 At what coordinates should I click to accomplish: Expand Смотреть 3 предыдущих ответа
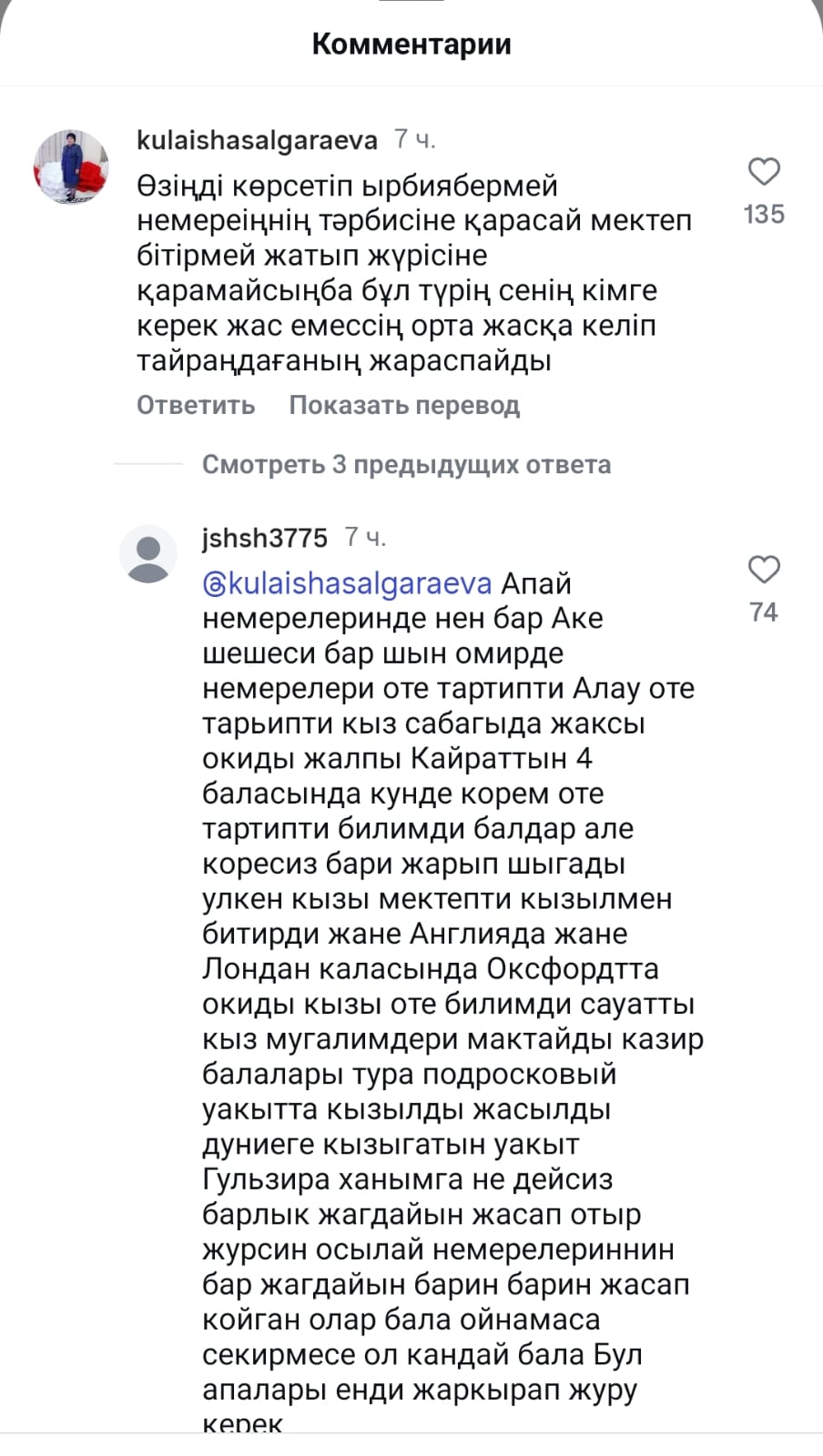406,464
